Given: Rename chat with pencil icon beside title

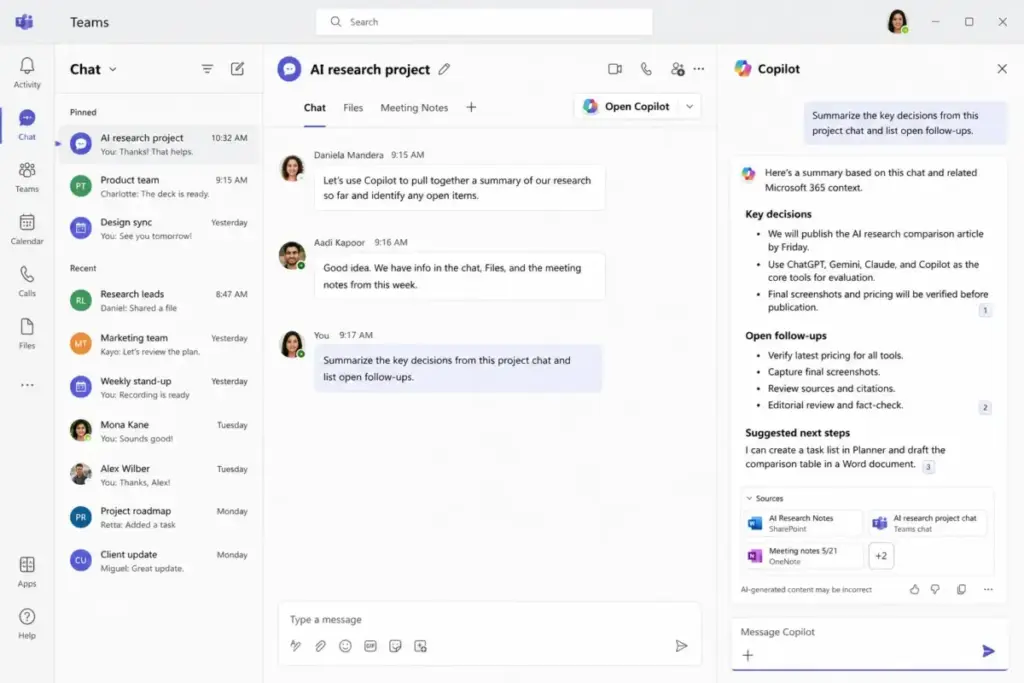Looking at the screenshot, I should [444, 69].
